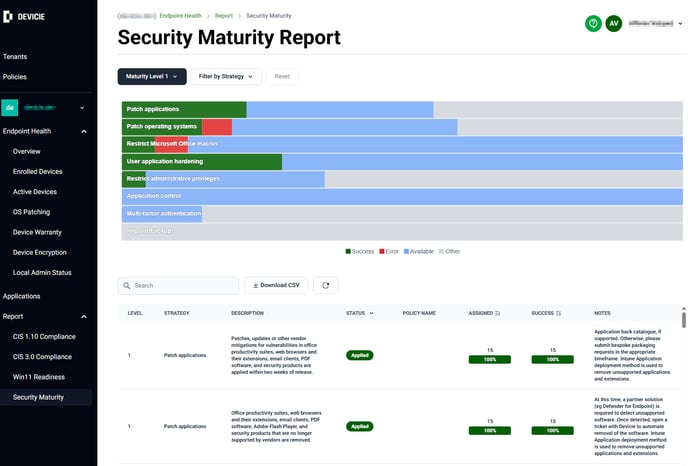Sort by Success column icon
Screen dimensions: 688x466
coord(558,313)
